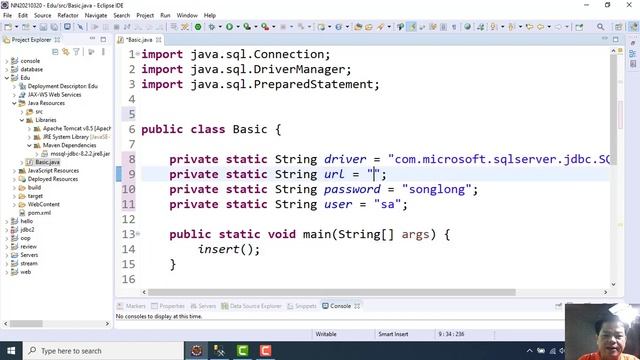The width and height of the screenshot is (640, 360).
Task: Open the Project Explorer View Menu dots
Action: tap(103, 52)
